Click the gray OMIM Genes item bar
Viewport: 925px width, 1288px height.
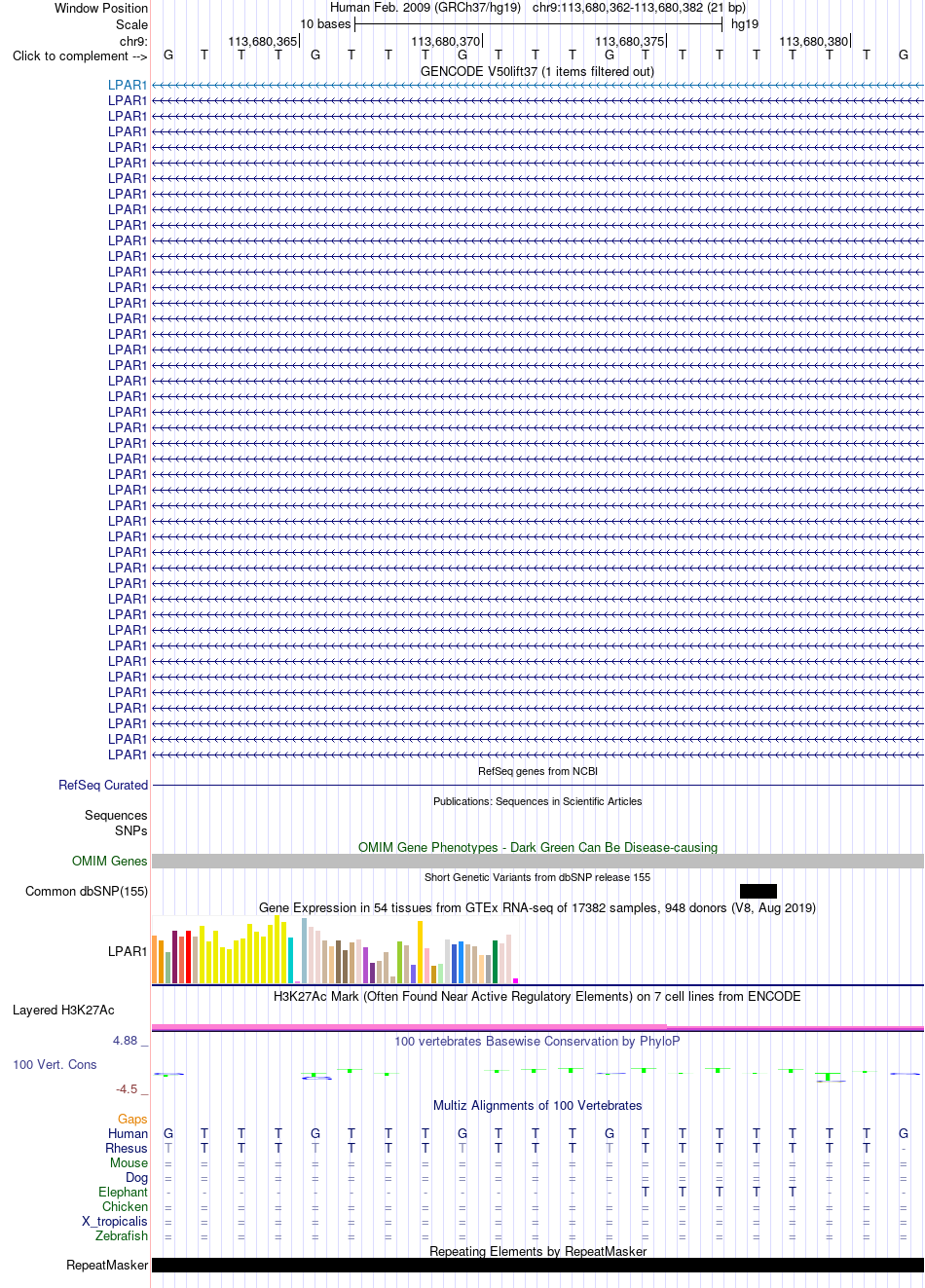(x=537, y=862)
